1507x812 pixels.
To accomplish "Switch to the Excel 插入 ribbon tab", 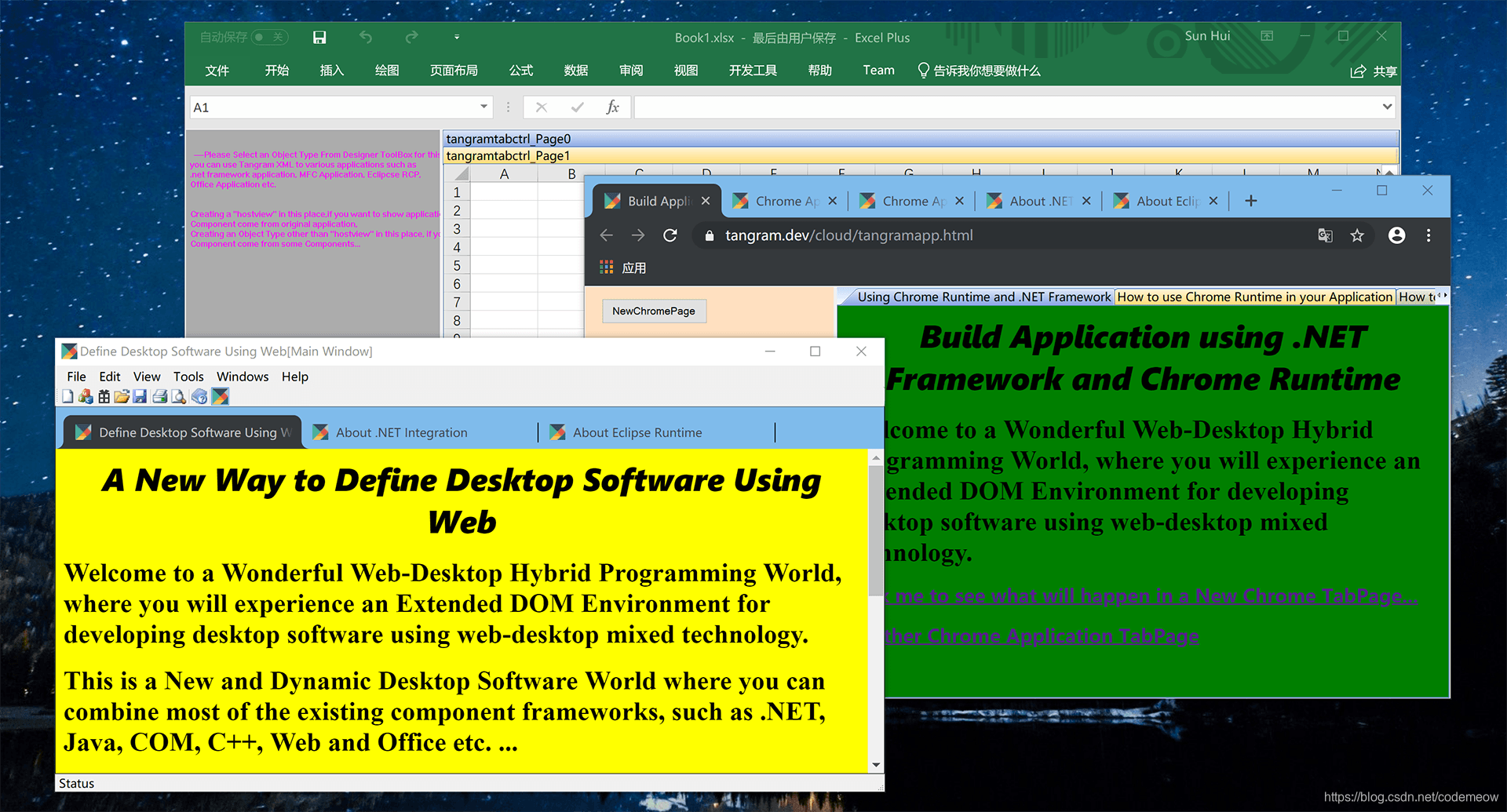I will point(332,71).
